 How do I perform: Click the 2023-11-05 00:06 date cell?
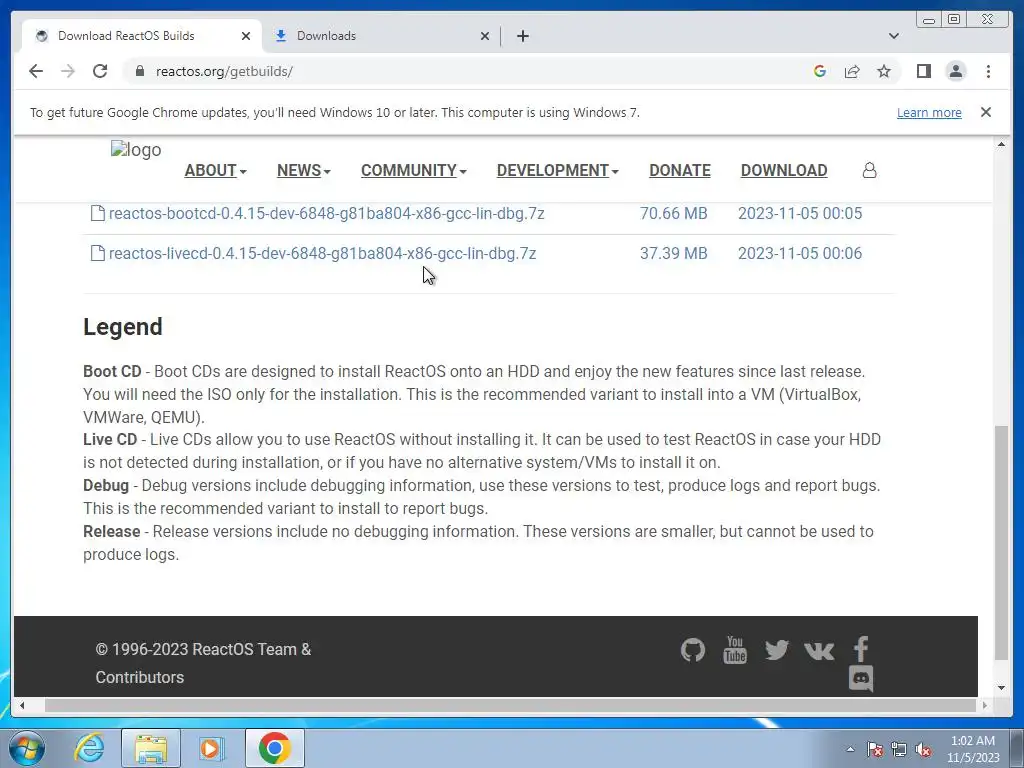tap(800, 253)
